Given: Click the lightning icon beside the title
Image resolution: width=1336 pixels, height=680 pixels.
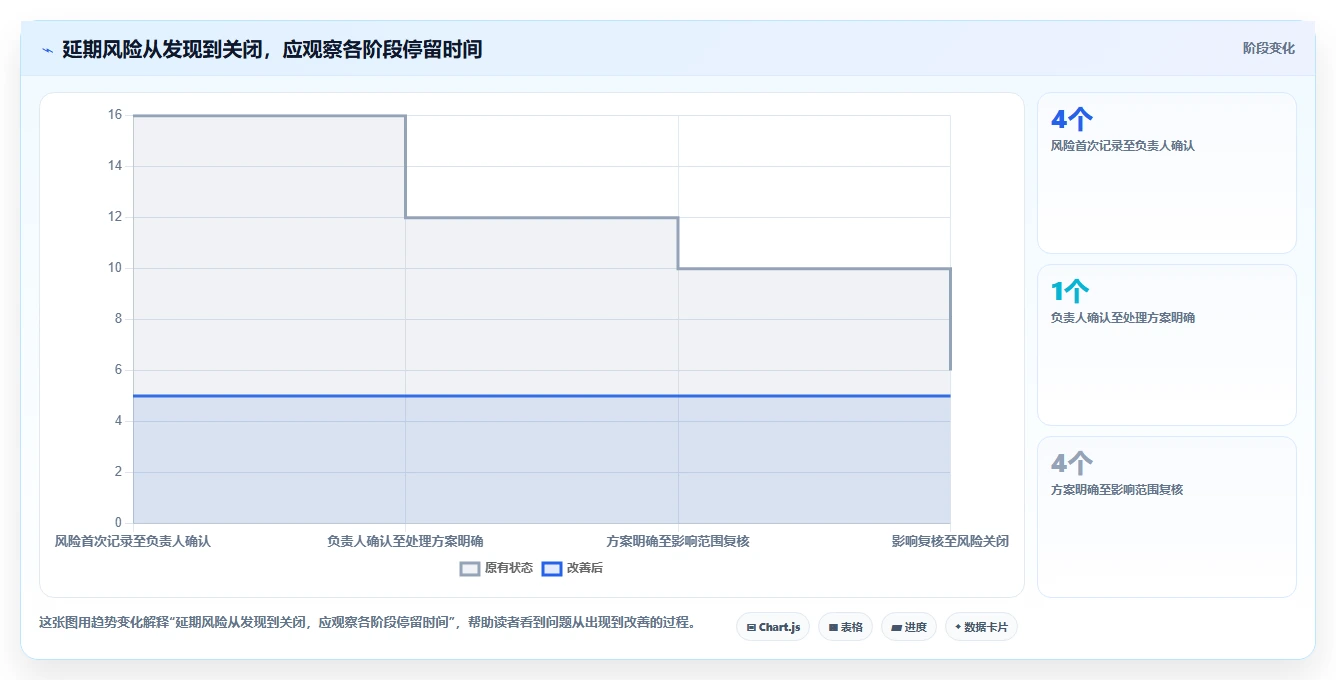Looking at the screenshot, I should (x=47, y=50).
